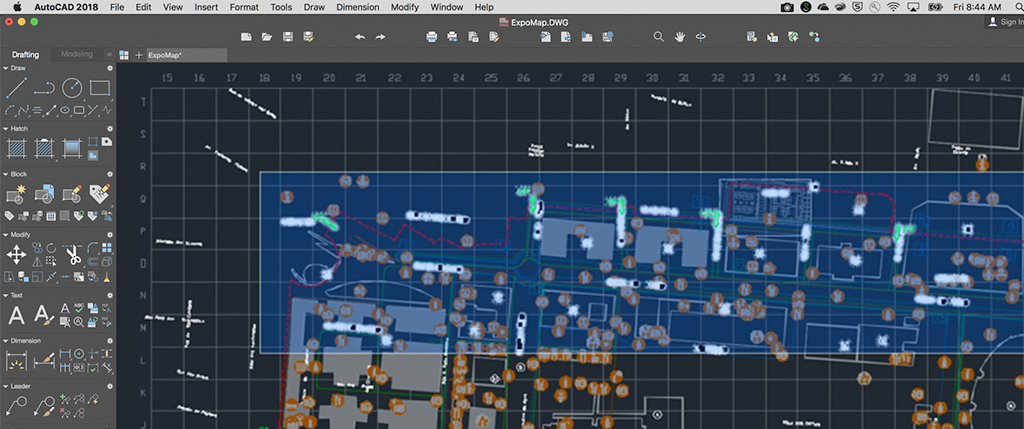
Task: Collapse the Draw panel section
Action: pos(5,68)
